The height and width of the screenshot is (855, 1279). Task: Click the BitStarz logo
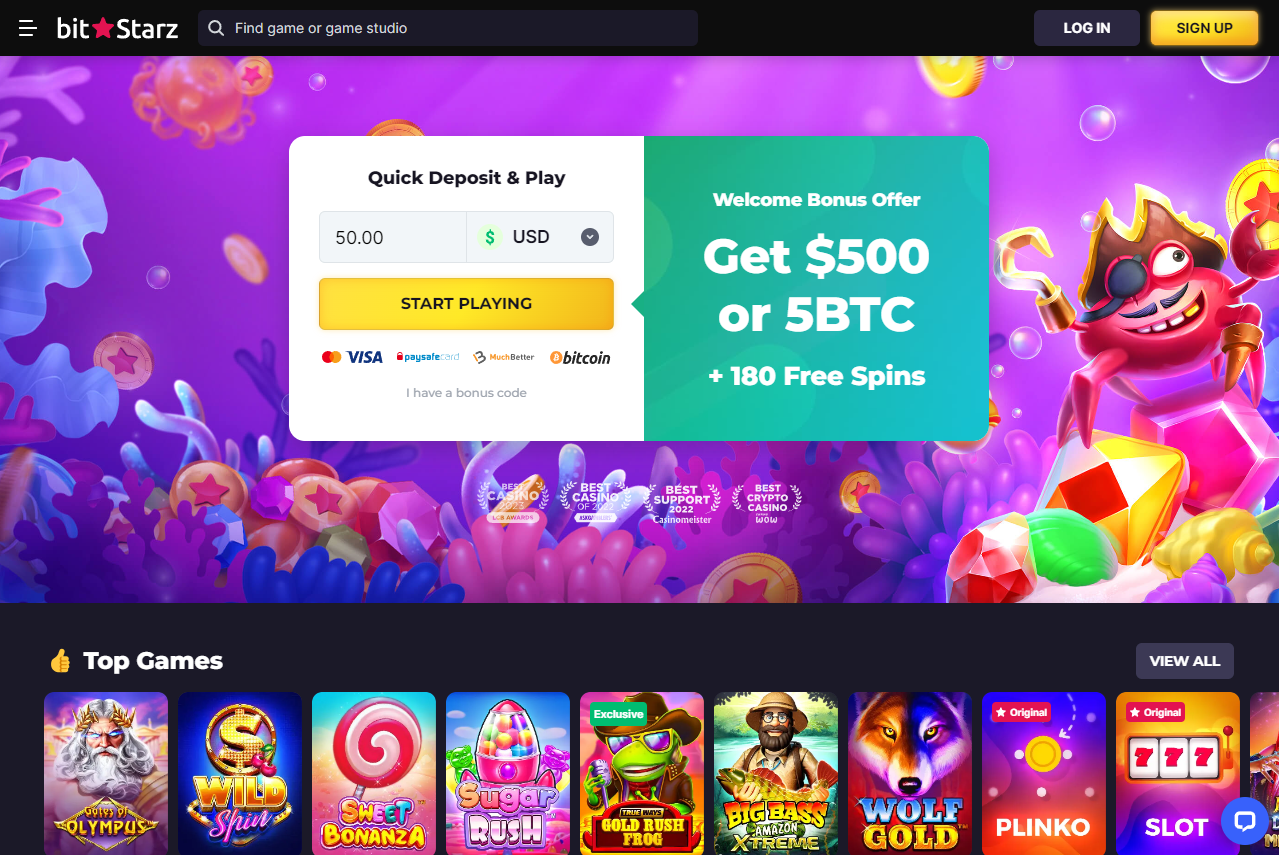click(x=117, y=28)
